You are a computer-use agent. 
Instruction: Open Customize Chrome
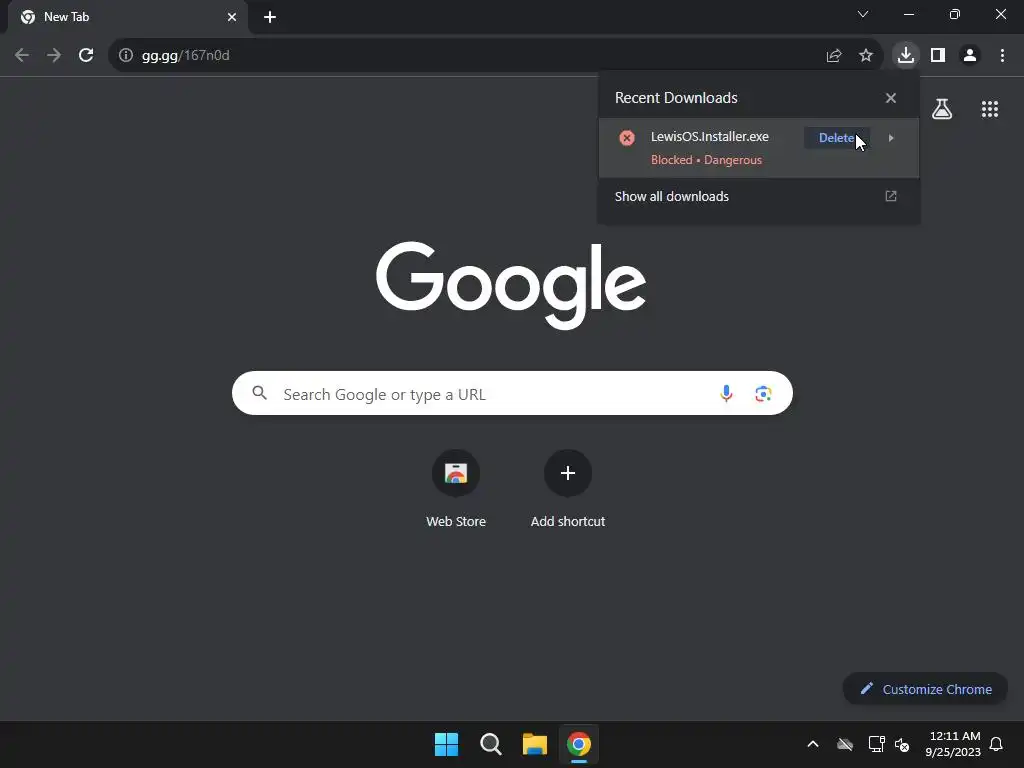(925, 689)
